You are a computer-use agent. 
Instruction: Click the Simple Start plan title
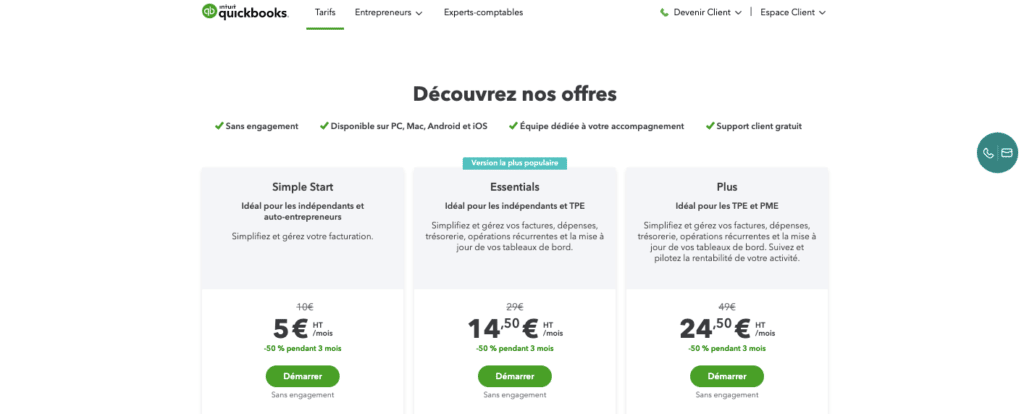(x=302, y=187)
